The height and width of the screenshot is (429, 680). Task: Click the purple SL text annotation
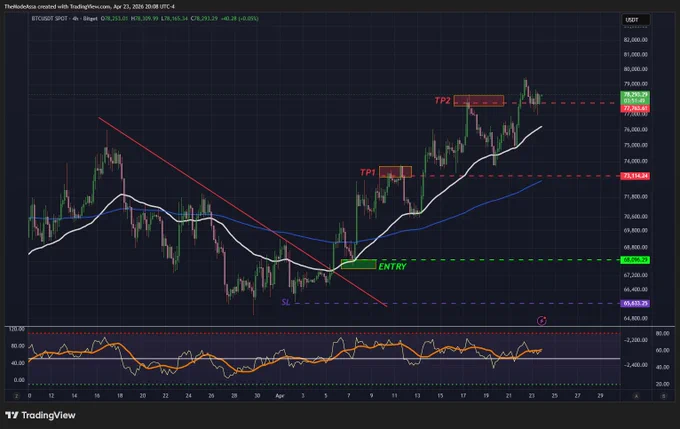[x=286, y=302]
